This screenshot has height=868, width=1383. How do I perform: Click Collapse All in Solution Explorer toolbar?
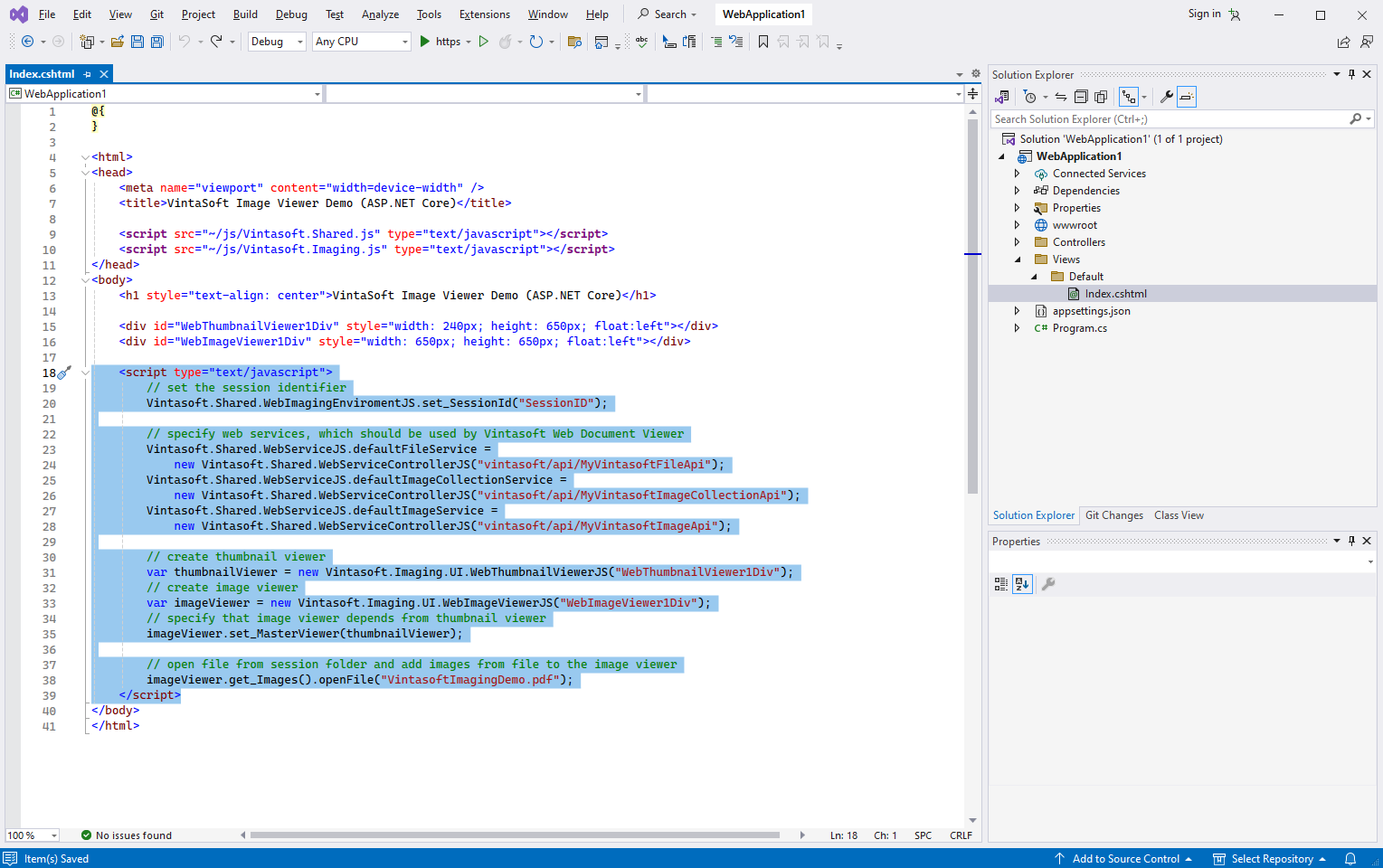1081,97
